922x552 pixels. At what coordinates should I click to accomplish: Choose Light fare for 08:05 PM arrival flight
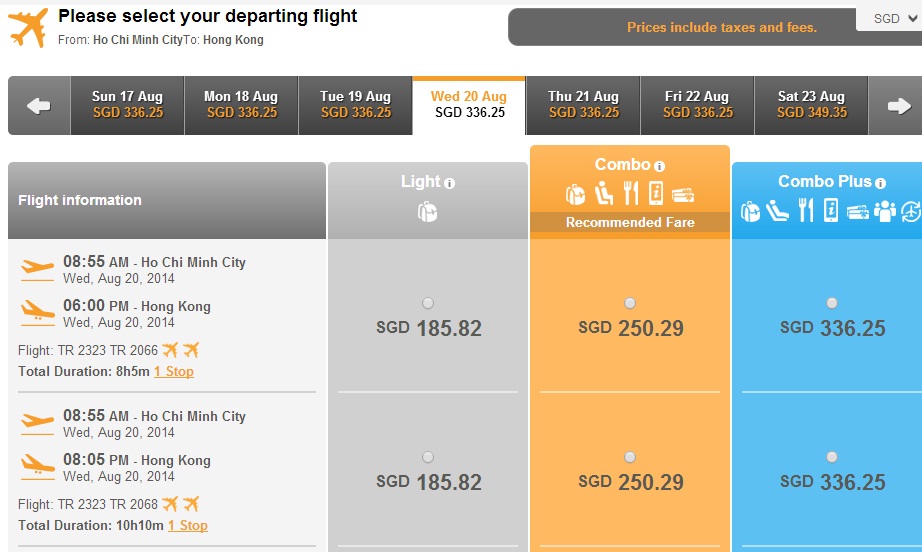tap(428, 457)
